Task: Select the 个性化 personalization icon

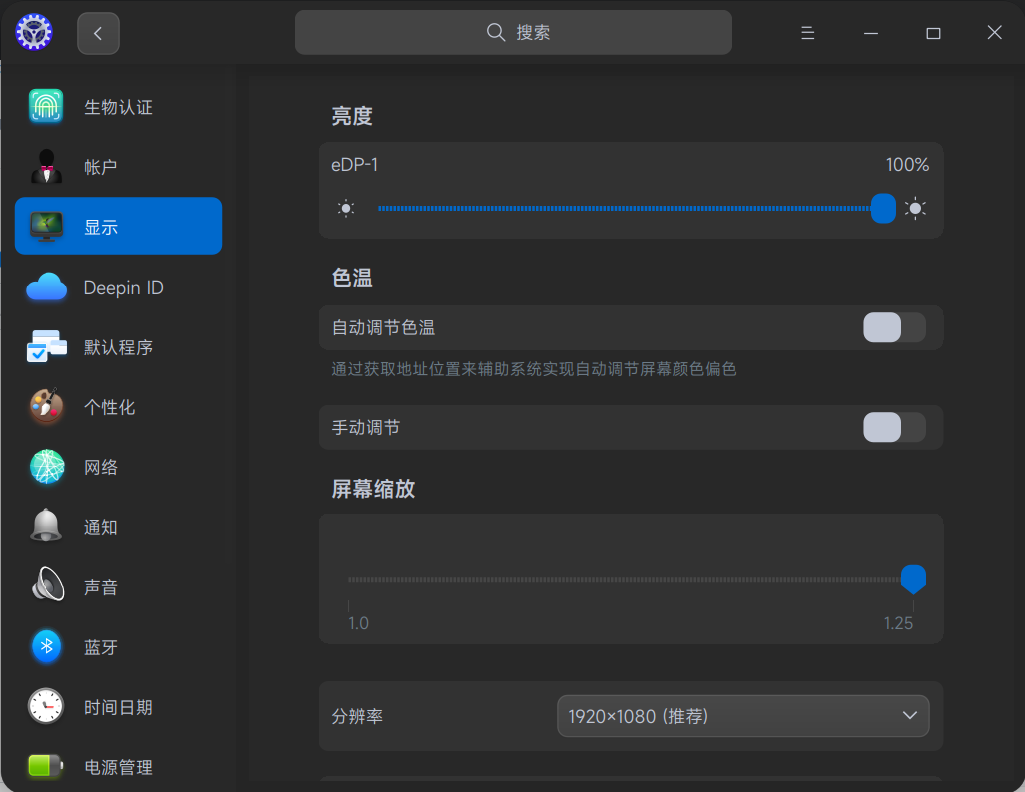Action: pyautogui.click(x=45, y=407)
